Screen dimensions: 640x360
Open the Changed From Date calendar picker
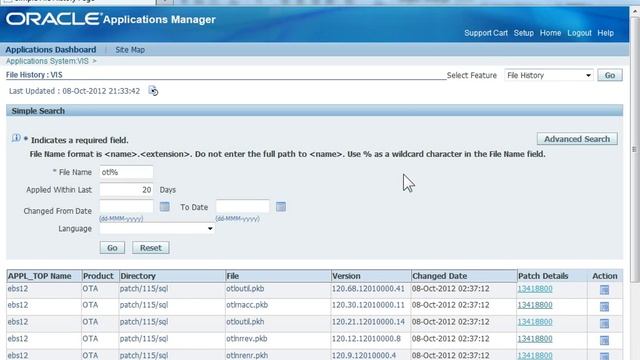(164, 207)
